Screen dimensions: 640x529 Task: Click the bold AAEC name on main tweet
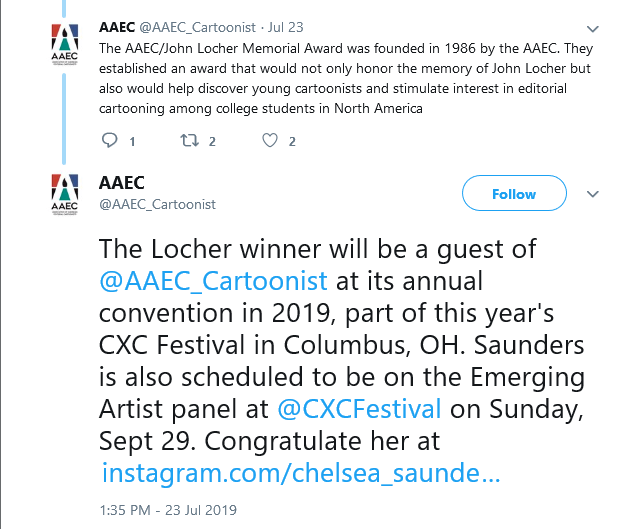pyautogui.click(x=122, y=183)
